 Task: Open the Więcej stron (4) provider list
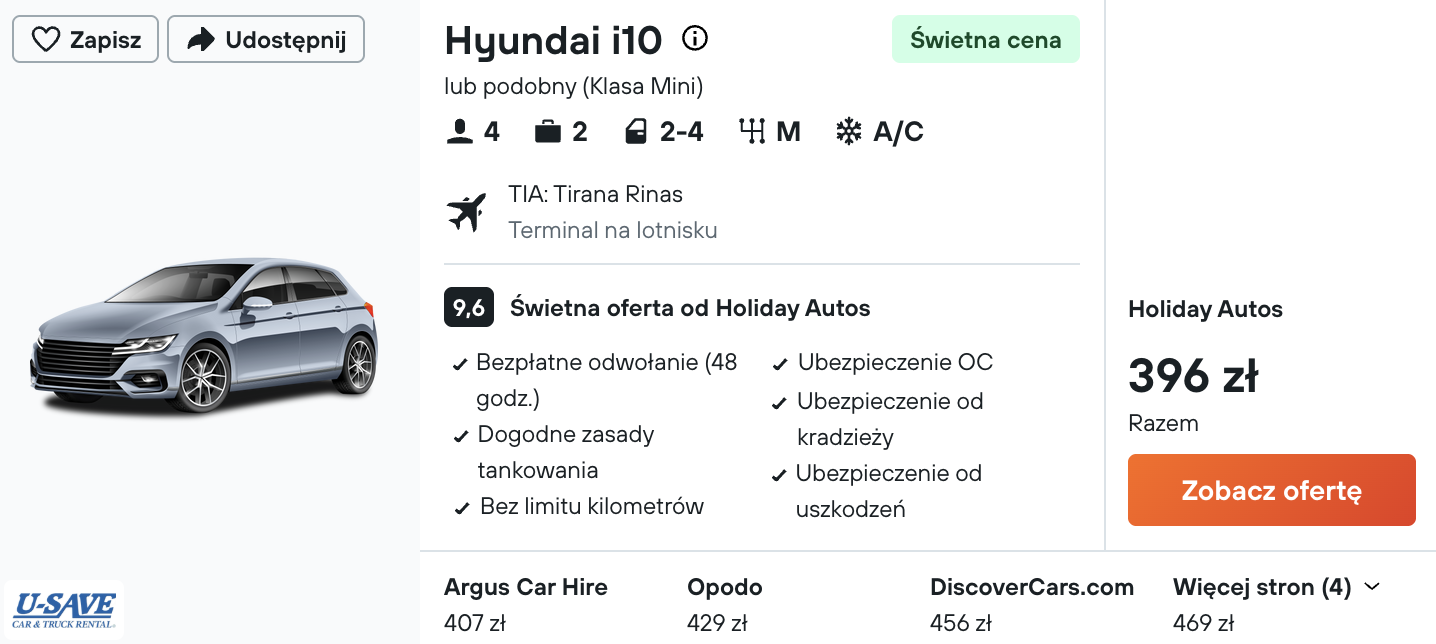click(1276, 605)
